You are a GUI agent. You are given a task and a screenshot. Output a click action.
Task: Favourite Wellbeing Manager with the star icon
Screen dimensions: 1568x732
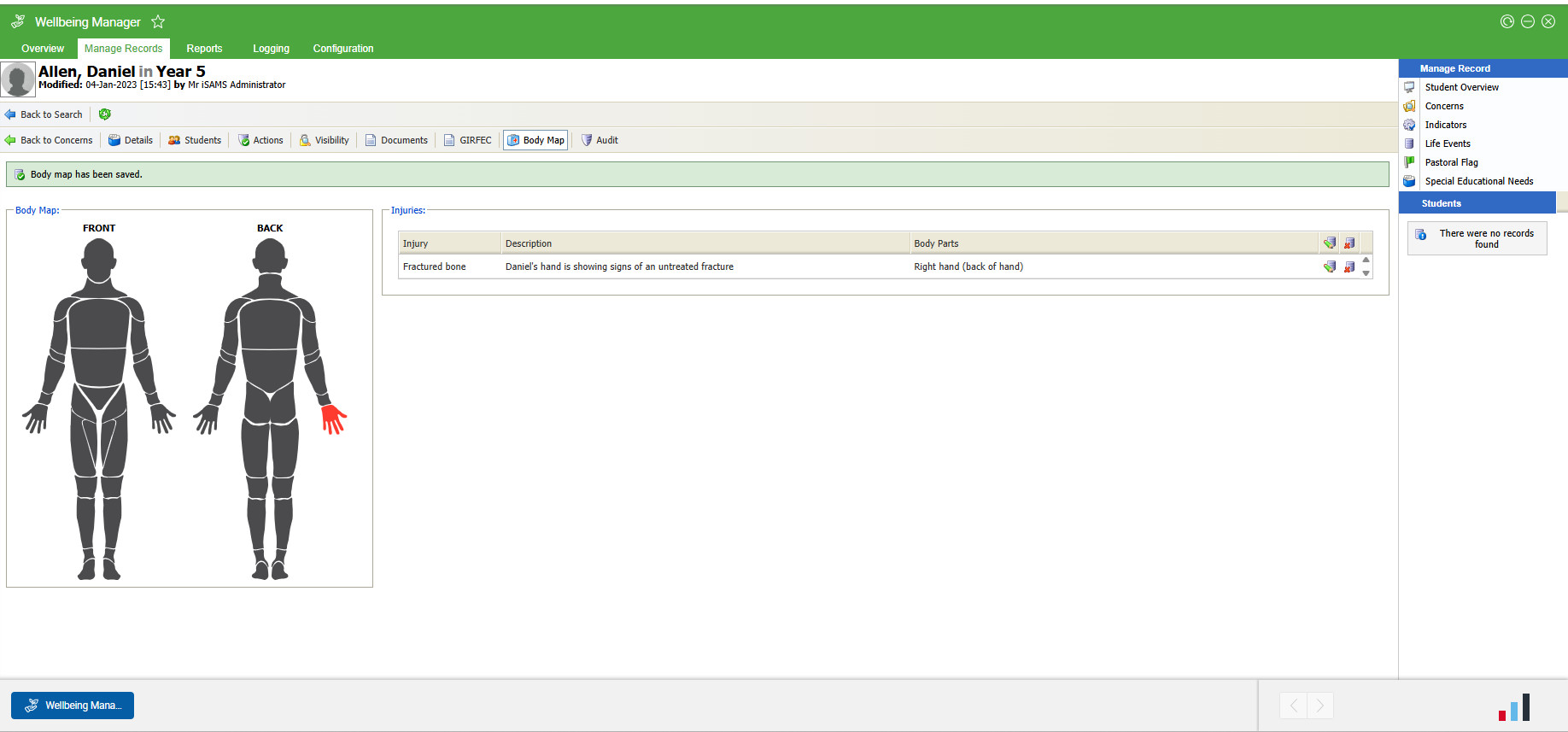coord(158,22)
